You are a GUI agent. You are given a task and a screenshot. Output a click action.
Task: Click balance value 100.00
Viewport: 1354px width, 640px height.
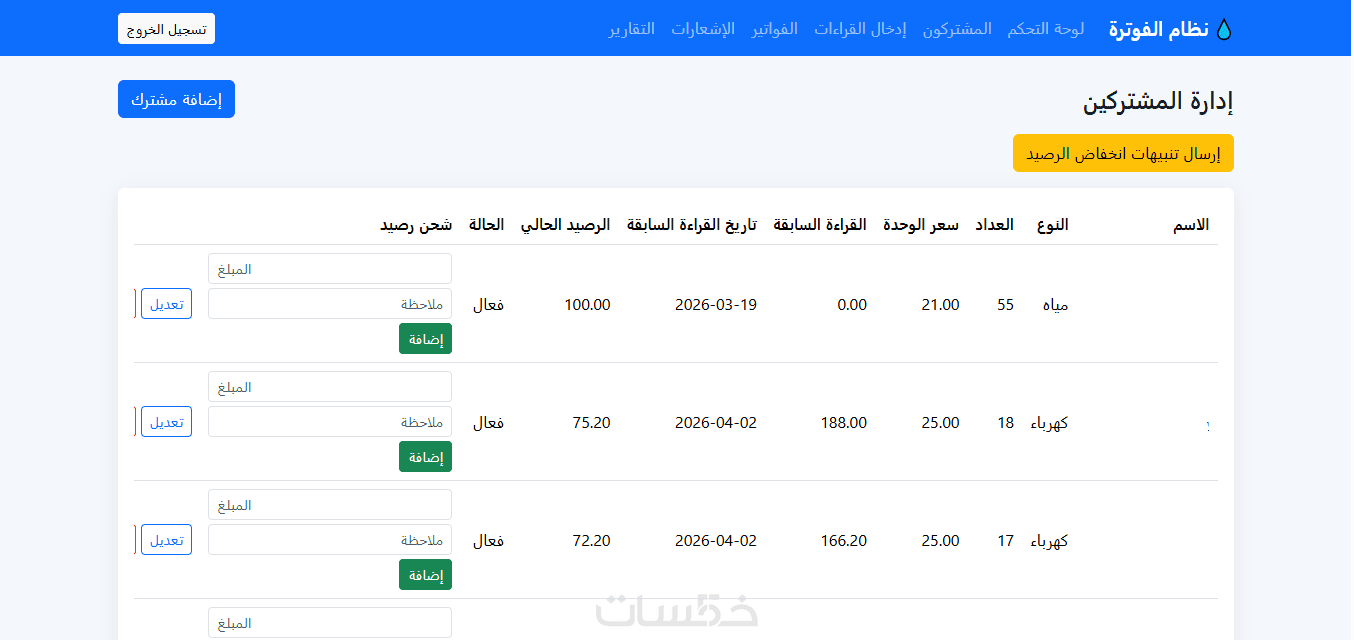click(587, 305)
